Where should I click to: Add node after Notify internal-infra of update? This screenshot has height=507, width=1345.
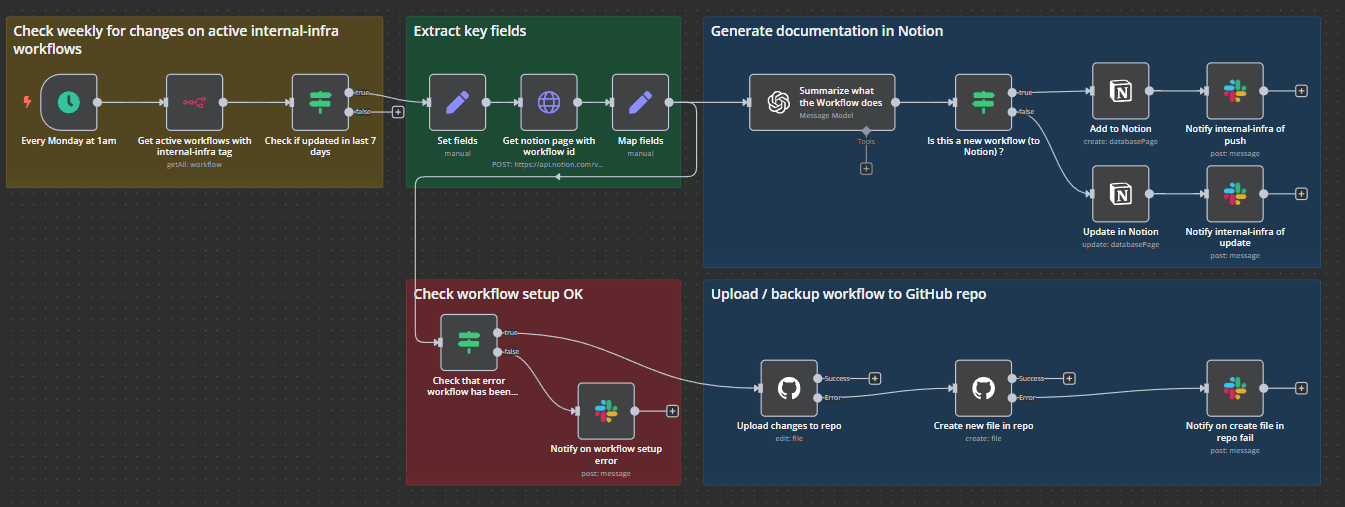1301,194
